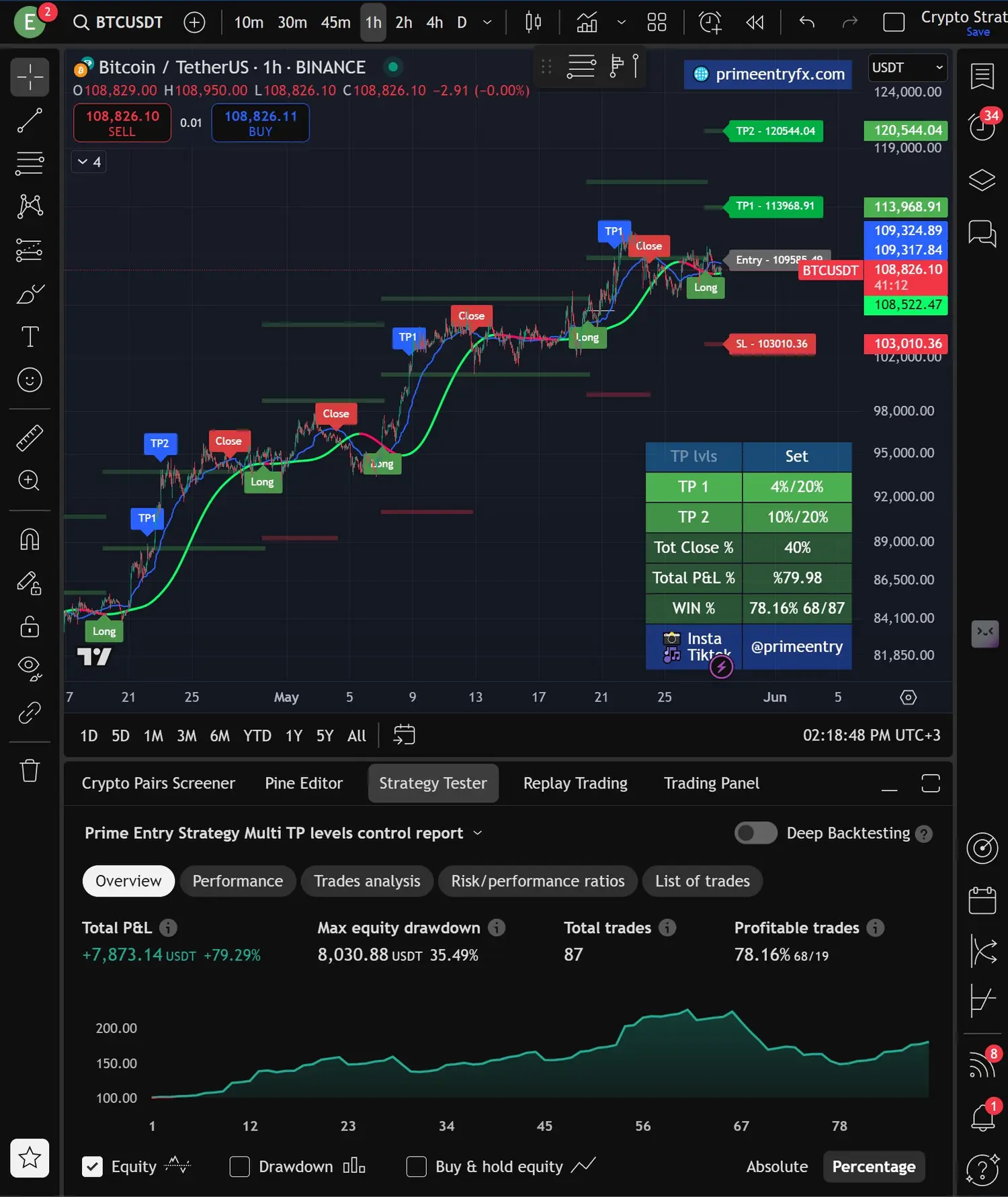Image resolution: width=1008 pixels, height=1197 pixels.
Task: Click the 120,544.04 green price label
Action: pos(906,130)
